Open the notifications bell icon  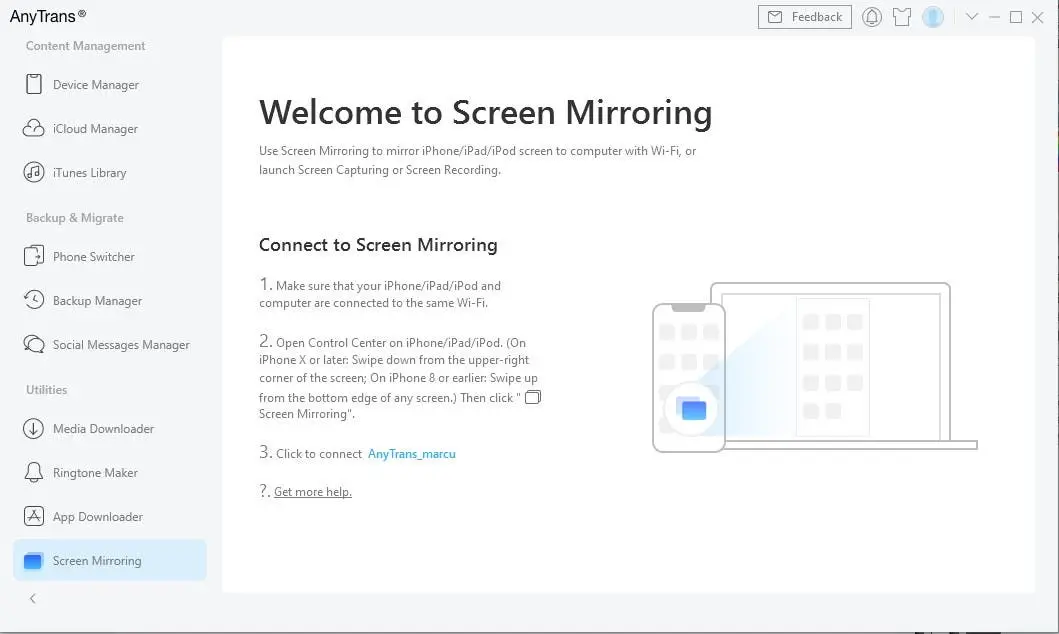872,17
